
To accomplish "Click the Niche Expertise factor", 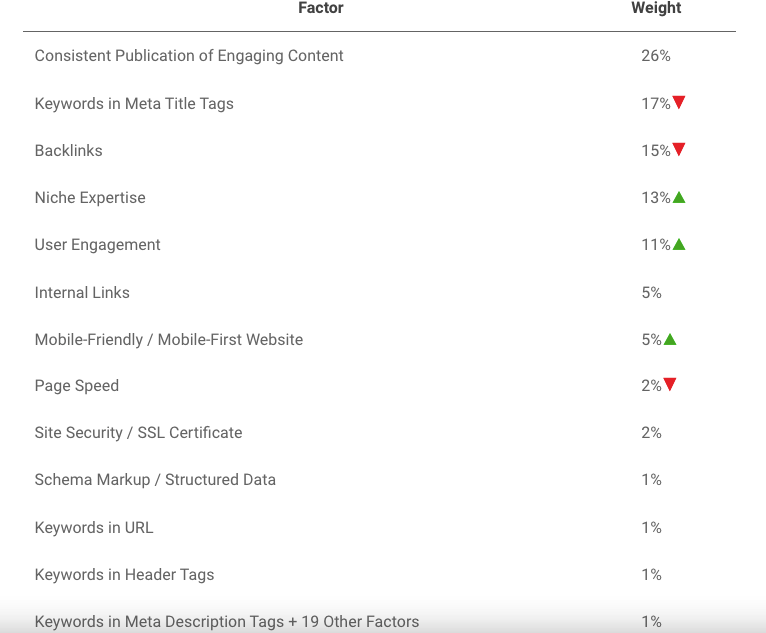I will pyautogui.click(x=90, y=197).
